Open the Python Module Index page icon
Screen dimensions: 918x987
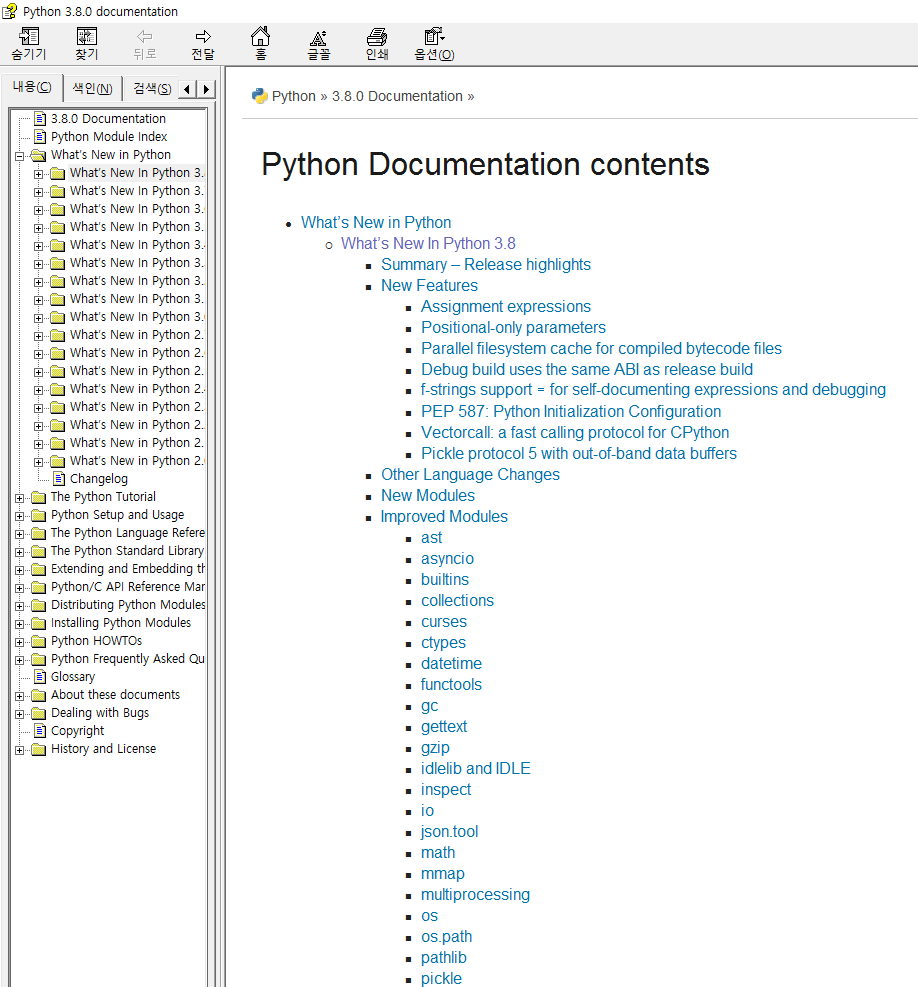click(40, 137)
